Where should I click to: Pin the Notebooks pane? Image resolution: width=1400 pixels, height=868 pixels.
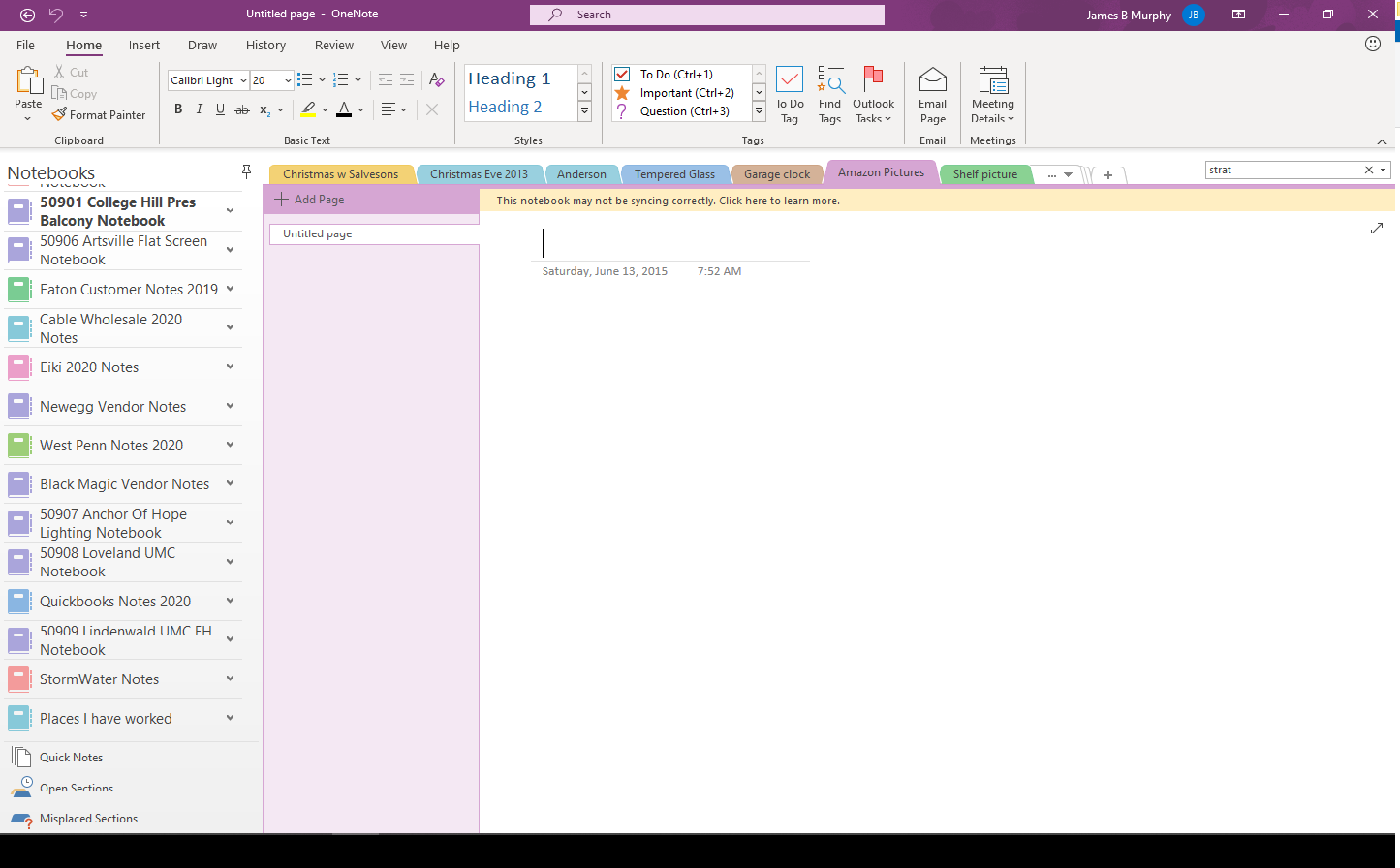[x=247, y=171]
